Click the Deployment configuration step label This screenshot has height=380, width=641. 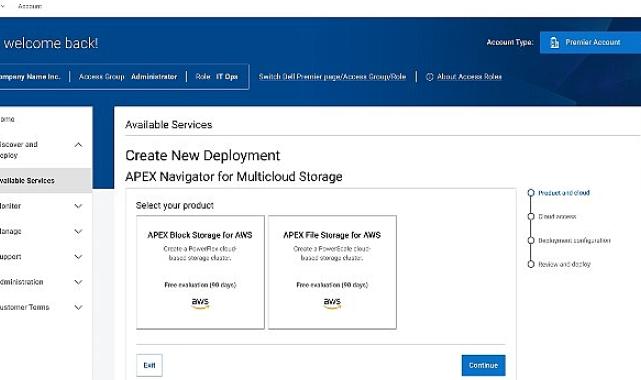click(574, 240)
